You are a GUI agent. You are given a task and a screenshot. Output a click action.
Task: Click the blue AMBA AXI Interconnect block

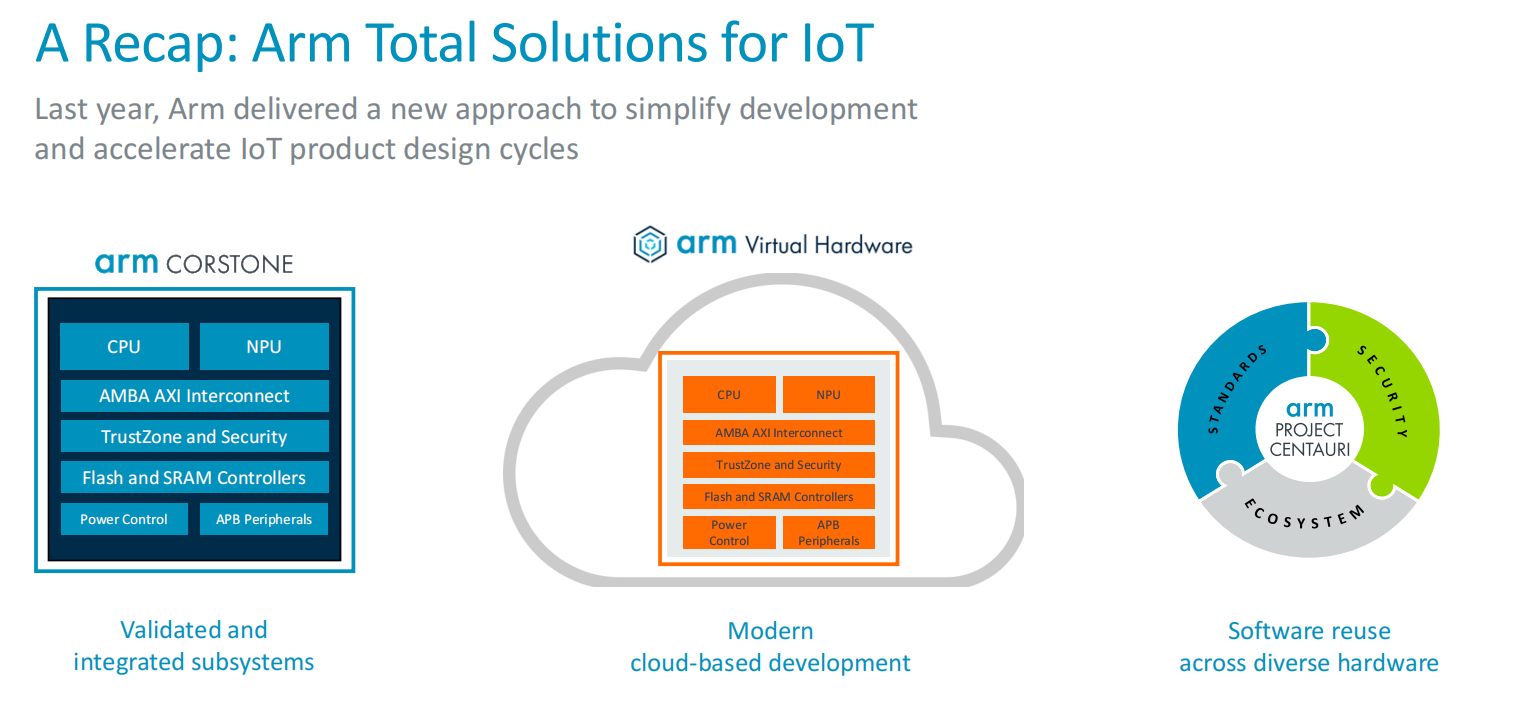(x=194, y=396)
